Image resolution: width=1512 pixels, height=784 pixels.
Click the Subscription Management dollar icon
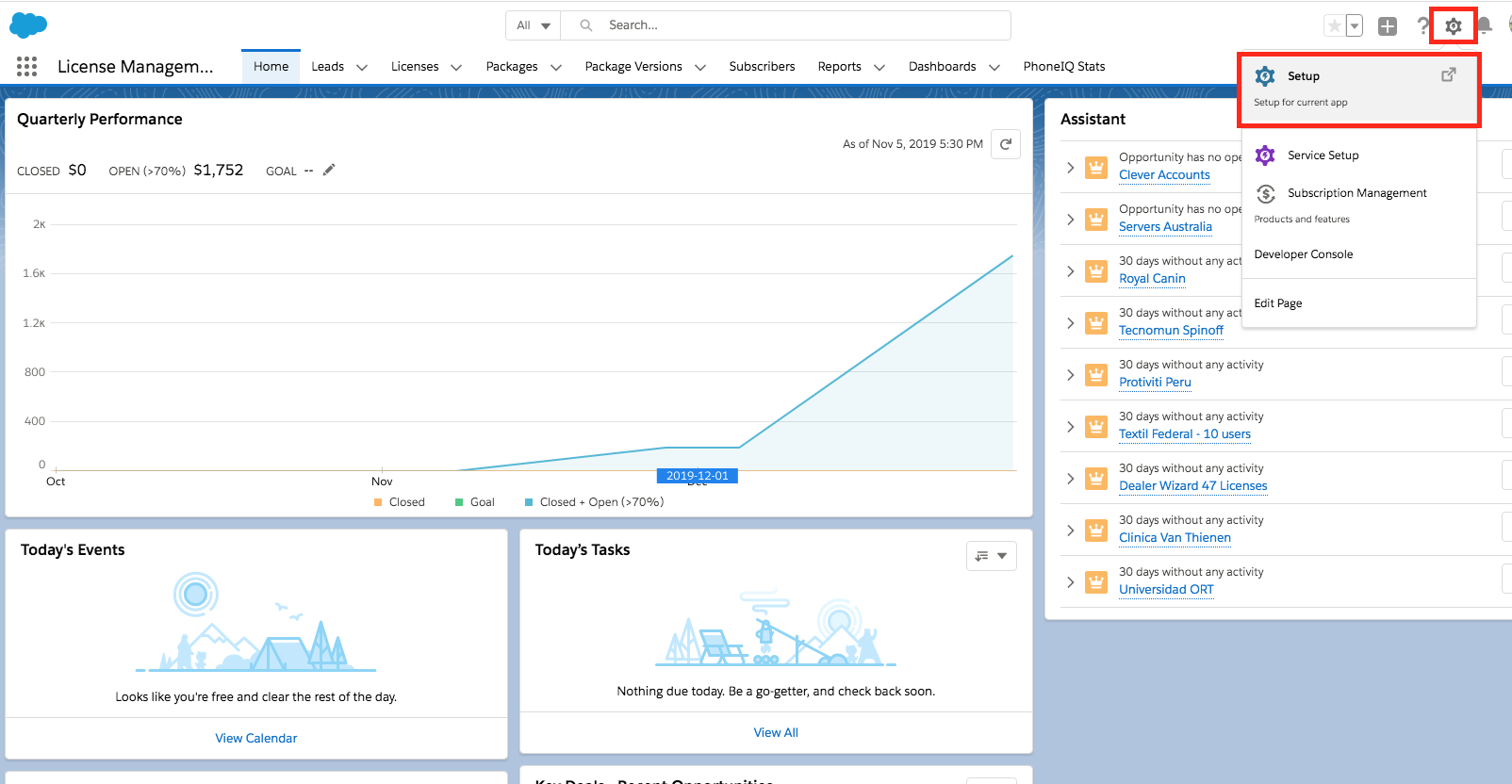[1266, 193]
